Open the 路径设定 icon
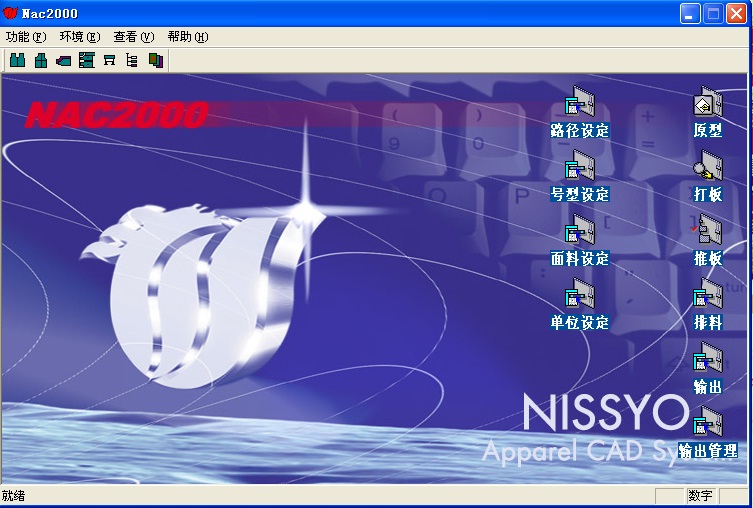753x508 pixels. click(x=580, y=101)
